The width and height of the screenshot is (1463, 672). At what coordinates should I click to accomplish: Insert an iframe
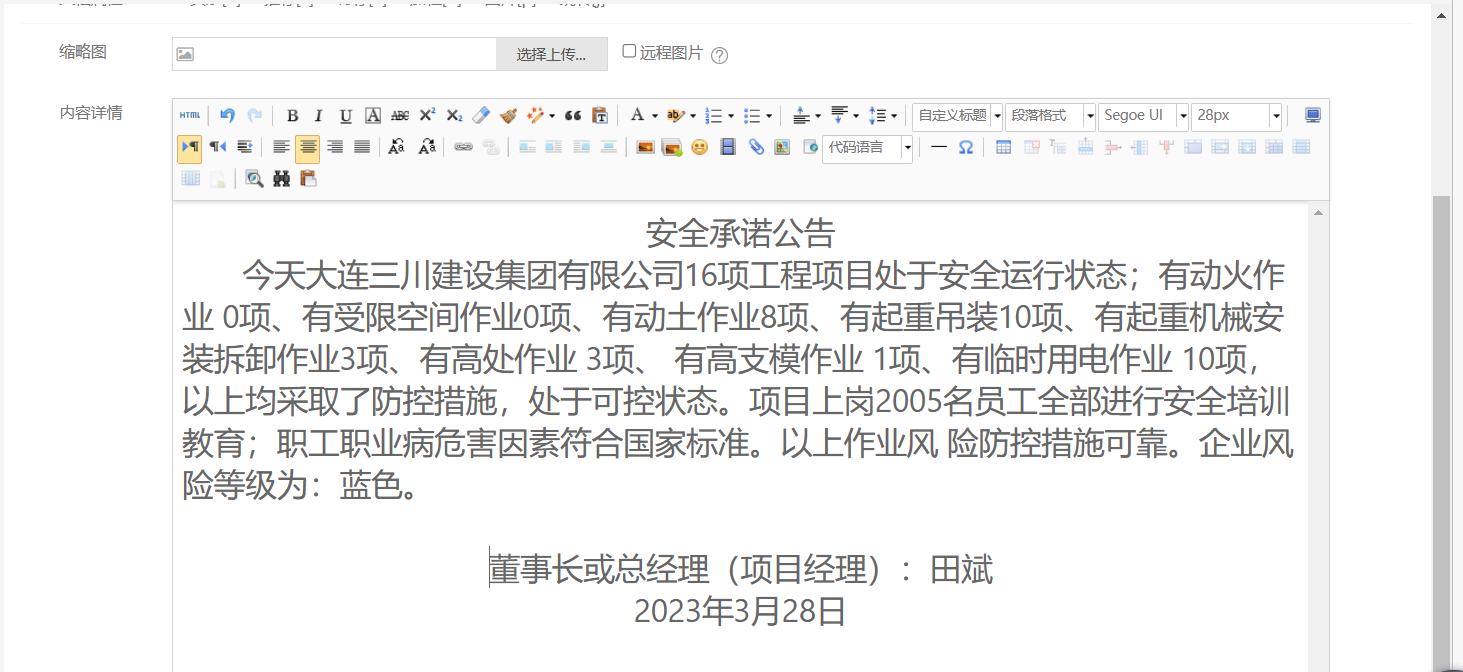point(810,148)
